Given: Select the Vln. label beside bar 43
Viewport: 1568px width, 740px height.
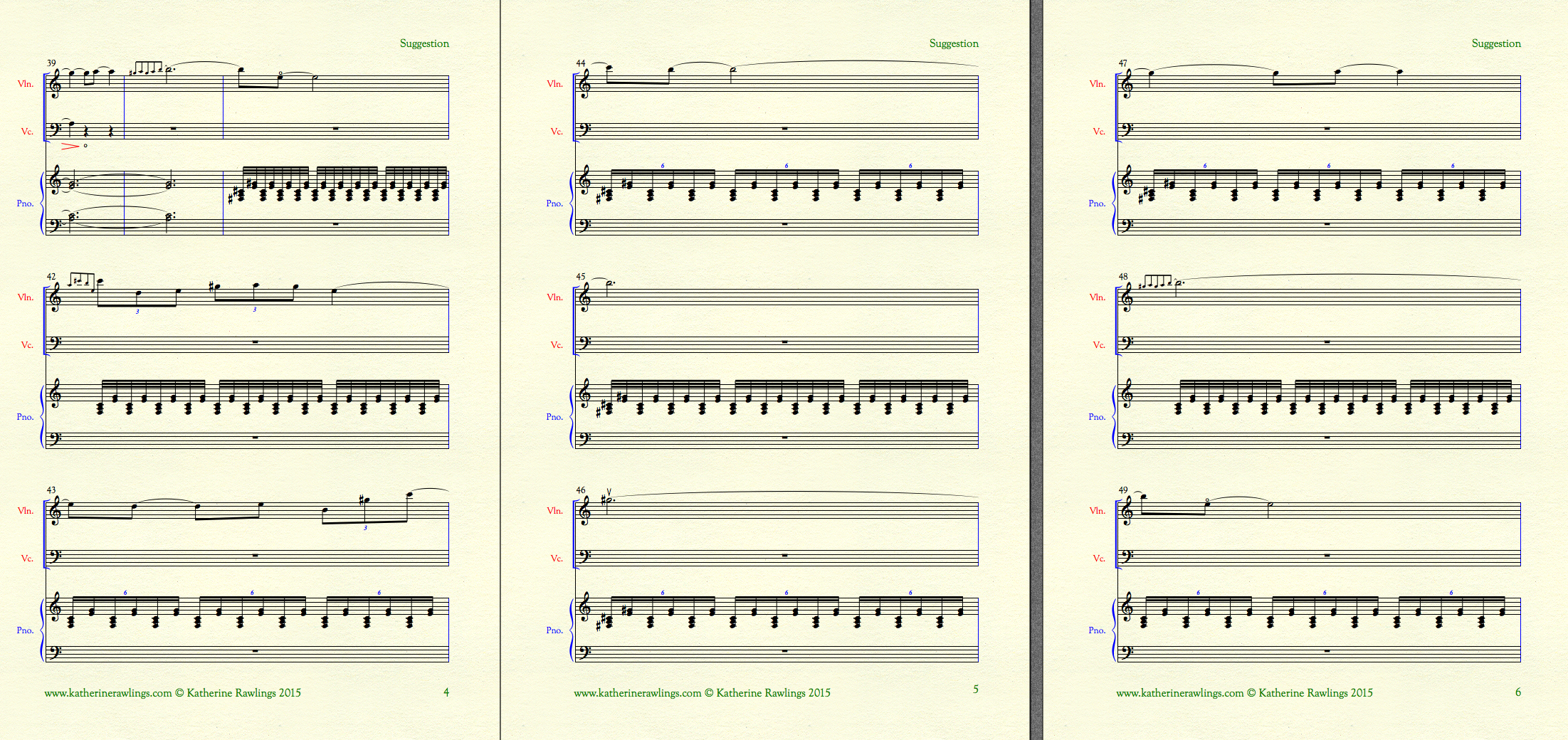Looking at the screenshot, I should [x=26, y=510].
